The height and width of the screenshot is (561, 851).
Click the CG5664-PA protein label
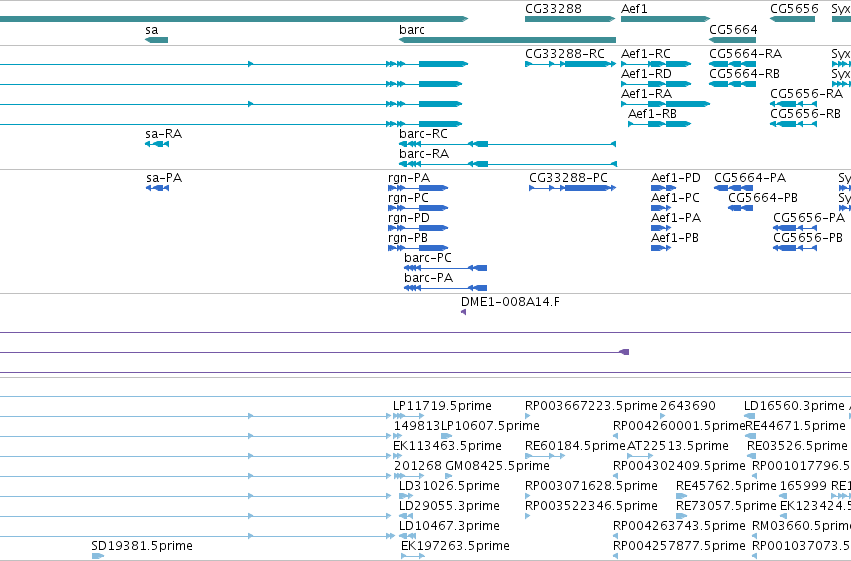click(750, 178)
